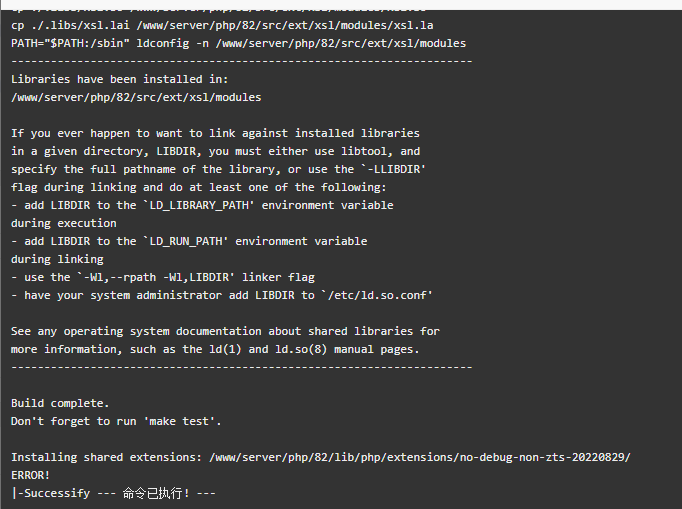Click the 'See any operating system documentation' line

tap(225, 331)
